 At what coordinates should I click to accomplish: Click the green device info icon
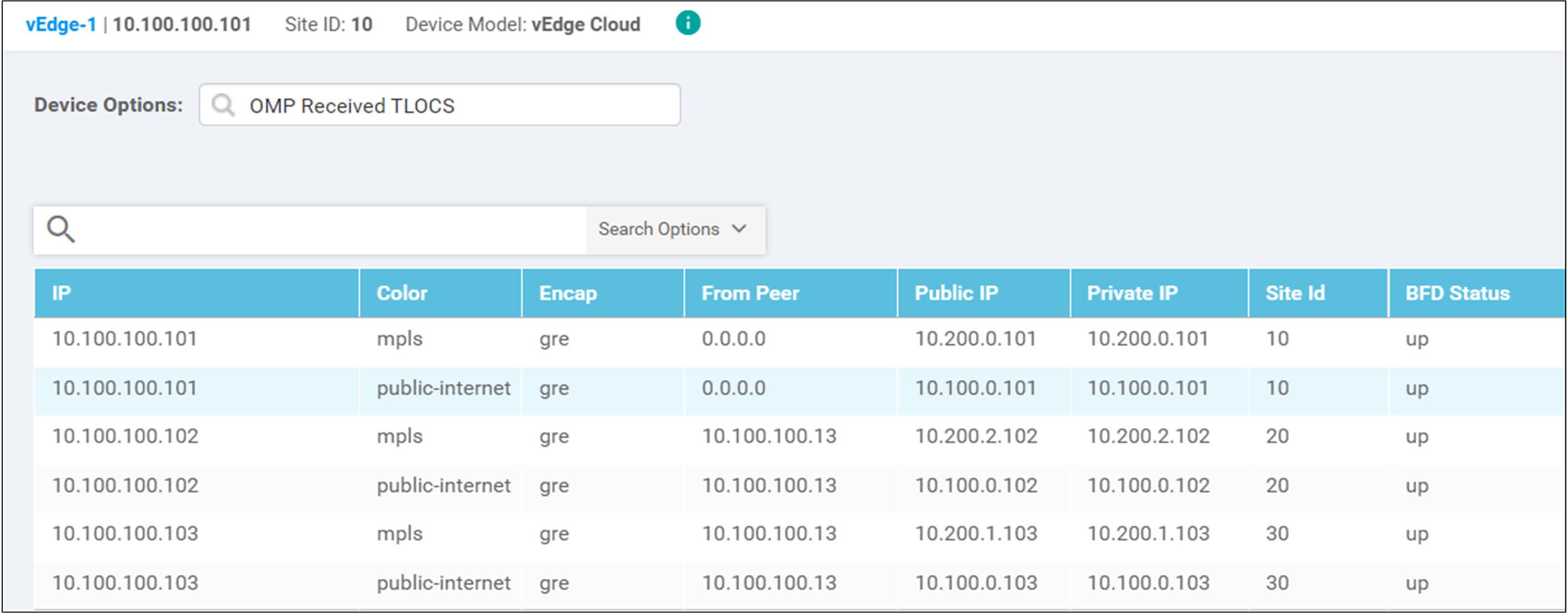tap(688, 23)
